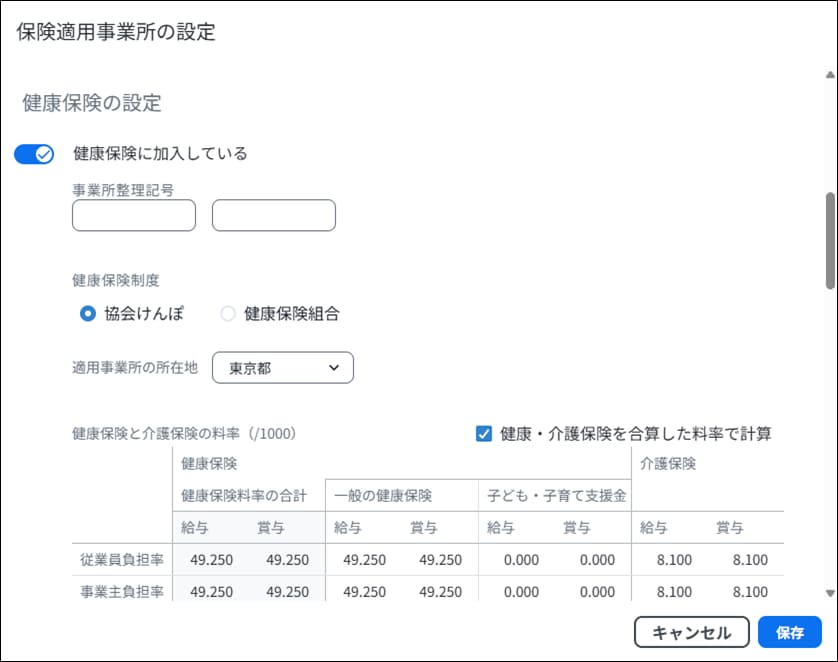Click 事業主負担率 一般の健康保険 給与 rate cell
The height and width of the screenshot is (662, 838).
coord(364,592)
